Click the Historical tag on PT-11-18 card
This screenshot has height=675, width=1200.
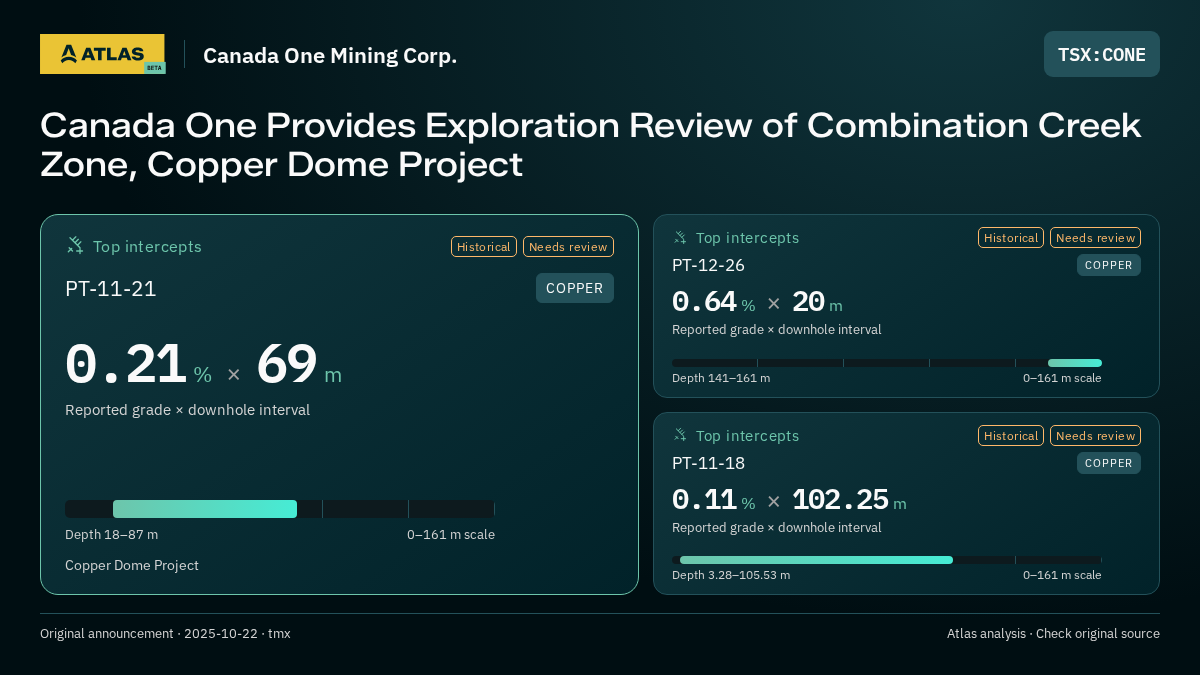pos(1011,436)
